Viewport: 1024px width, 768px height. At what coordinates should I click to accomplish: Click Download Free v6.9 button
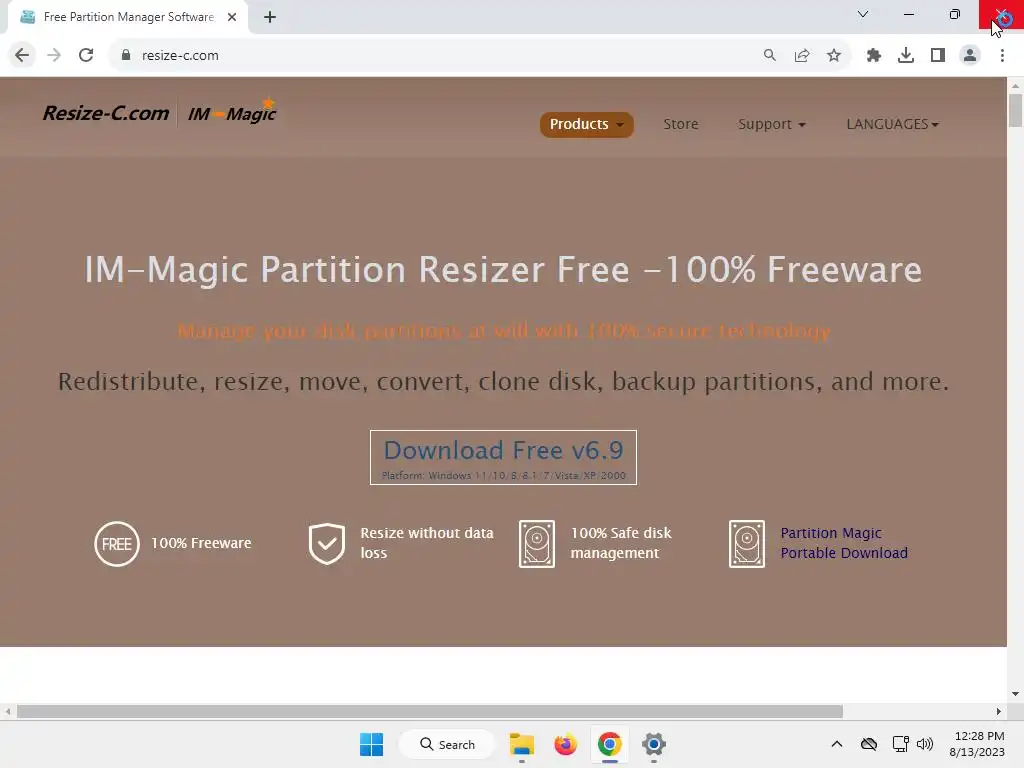(x=503, y=457)
